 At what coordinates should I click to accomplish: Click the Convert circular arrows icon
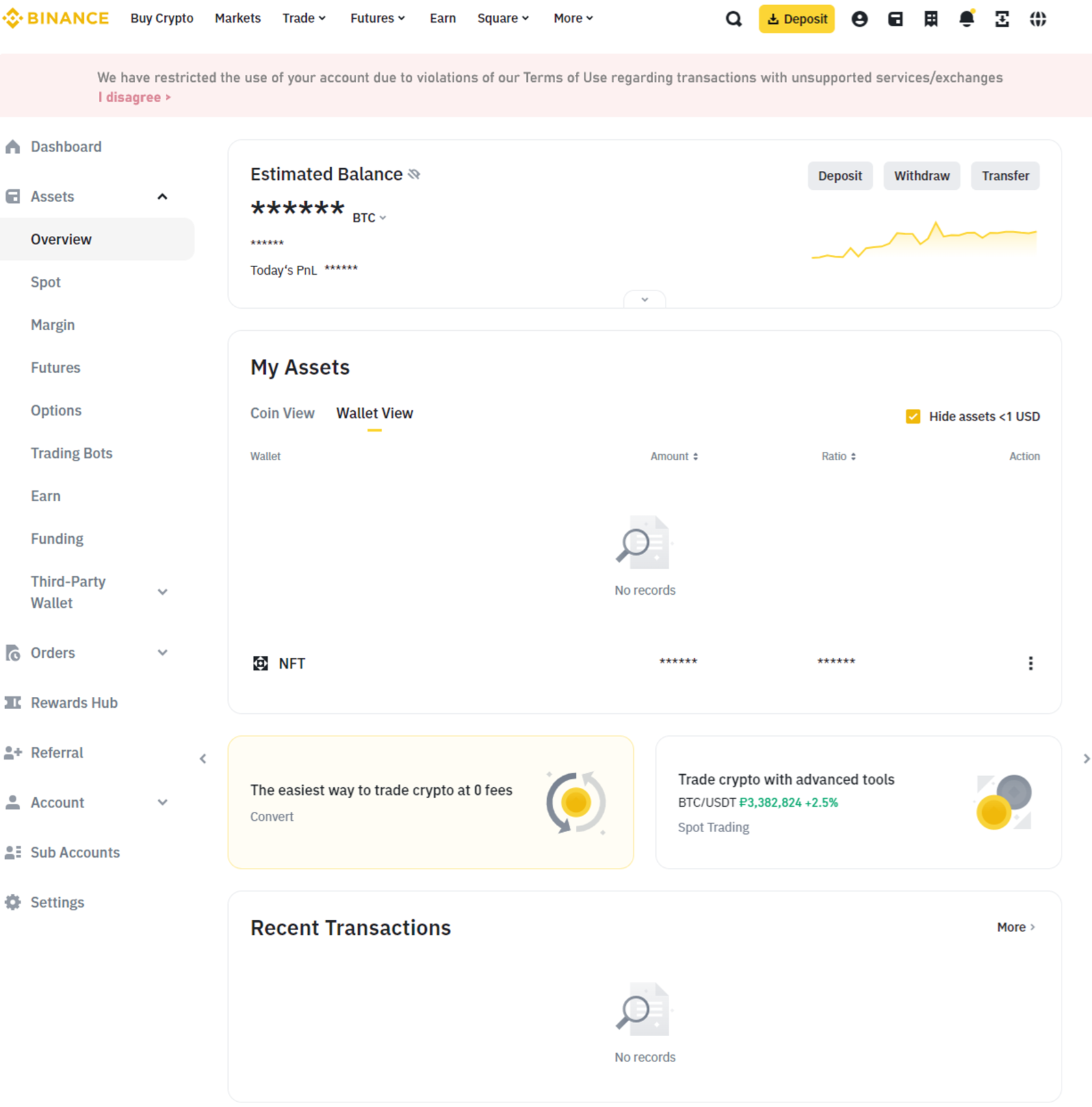coord(576,802)
